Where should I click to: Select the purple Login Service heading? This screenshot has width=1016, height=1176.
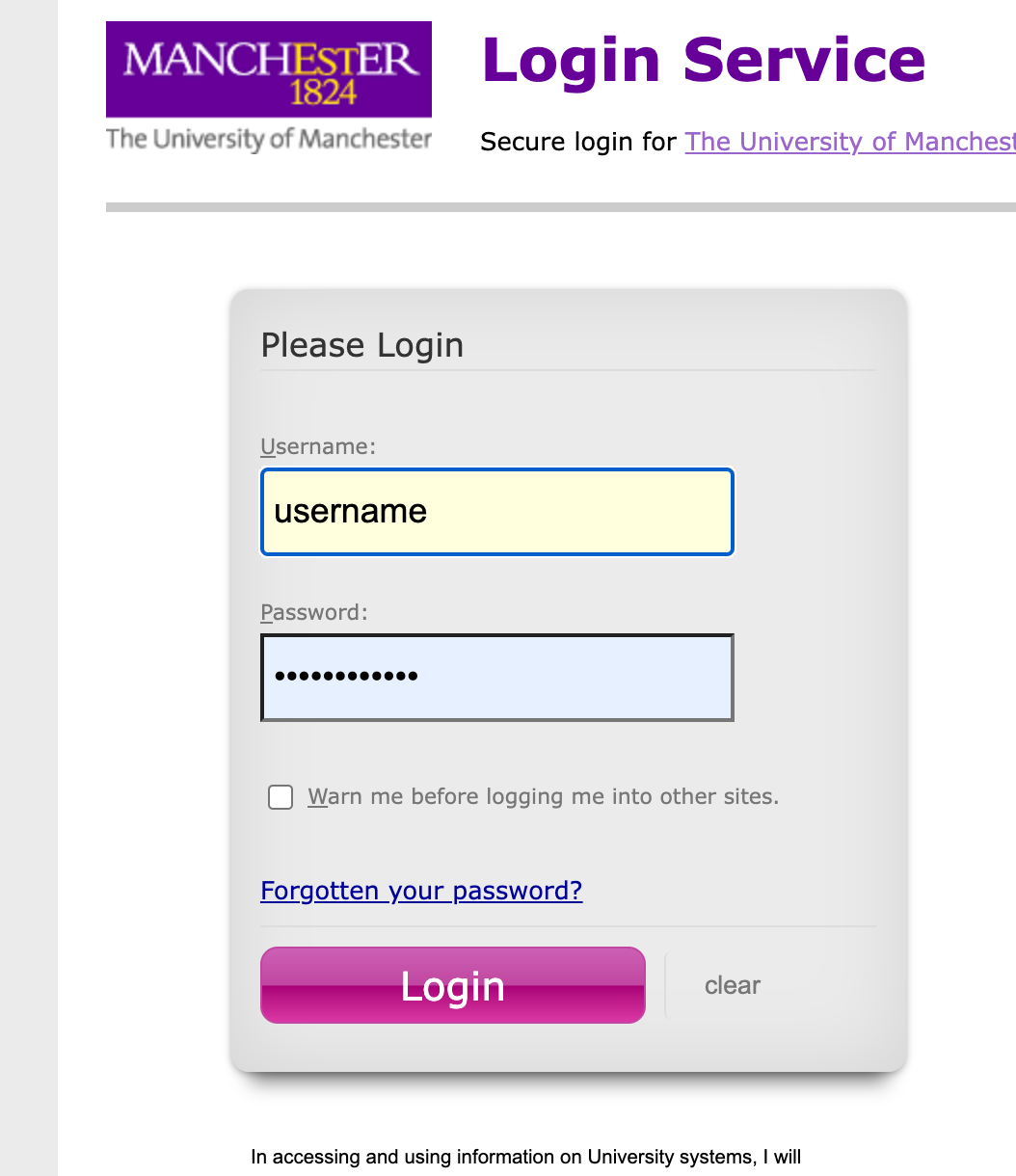[x=703, y=60]
